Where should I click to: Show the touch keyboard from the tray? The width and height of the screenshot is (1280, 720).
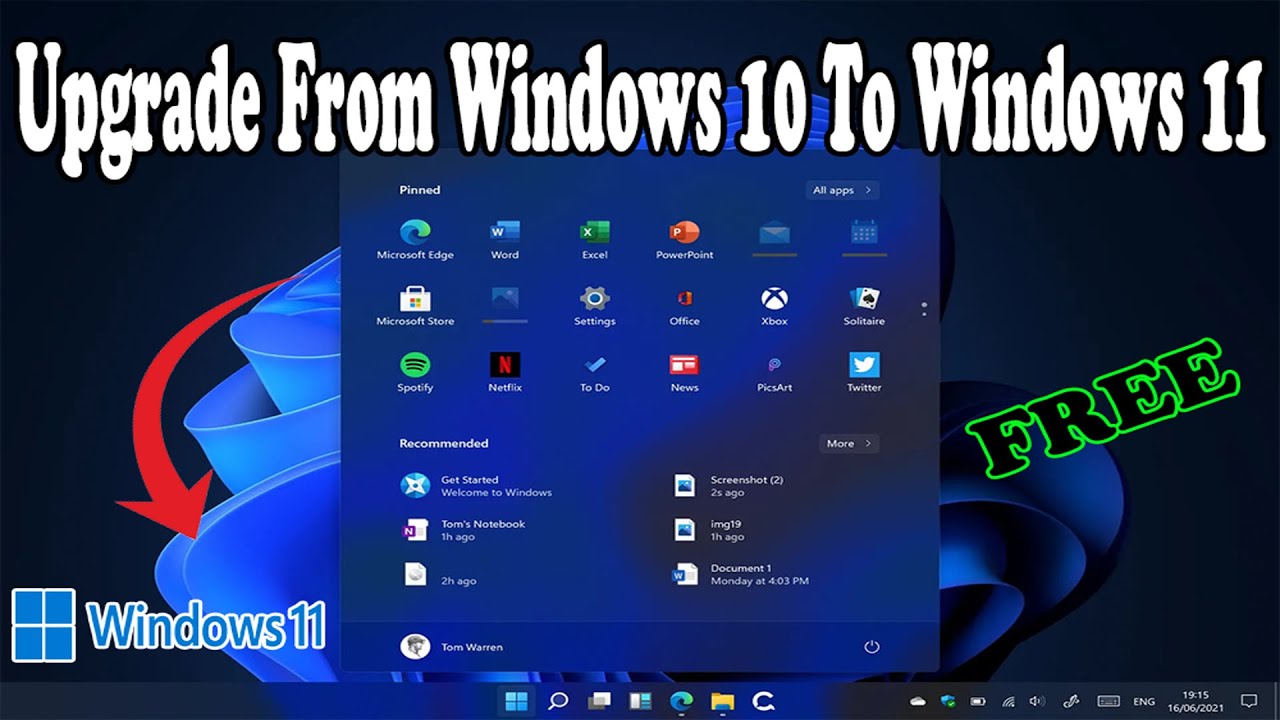pos(1108,701)
